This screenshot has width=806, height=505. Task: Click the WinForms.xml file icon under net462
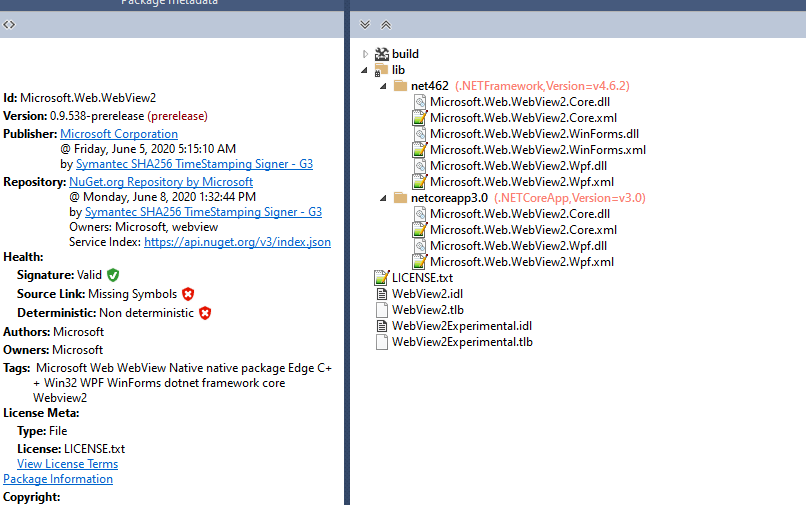point(419,150)
